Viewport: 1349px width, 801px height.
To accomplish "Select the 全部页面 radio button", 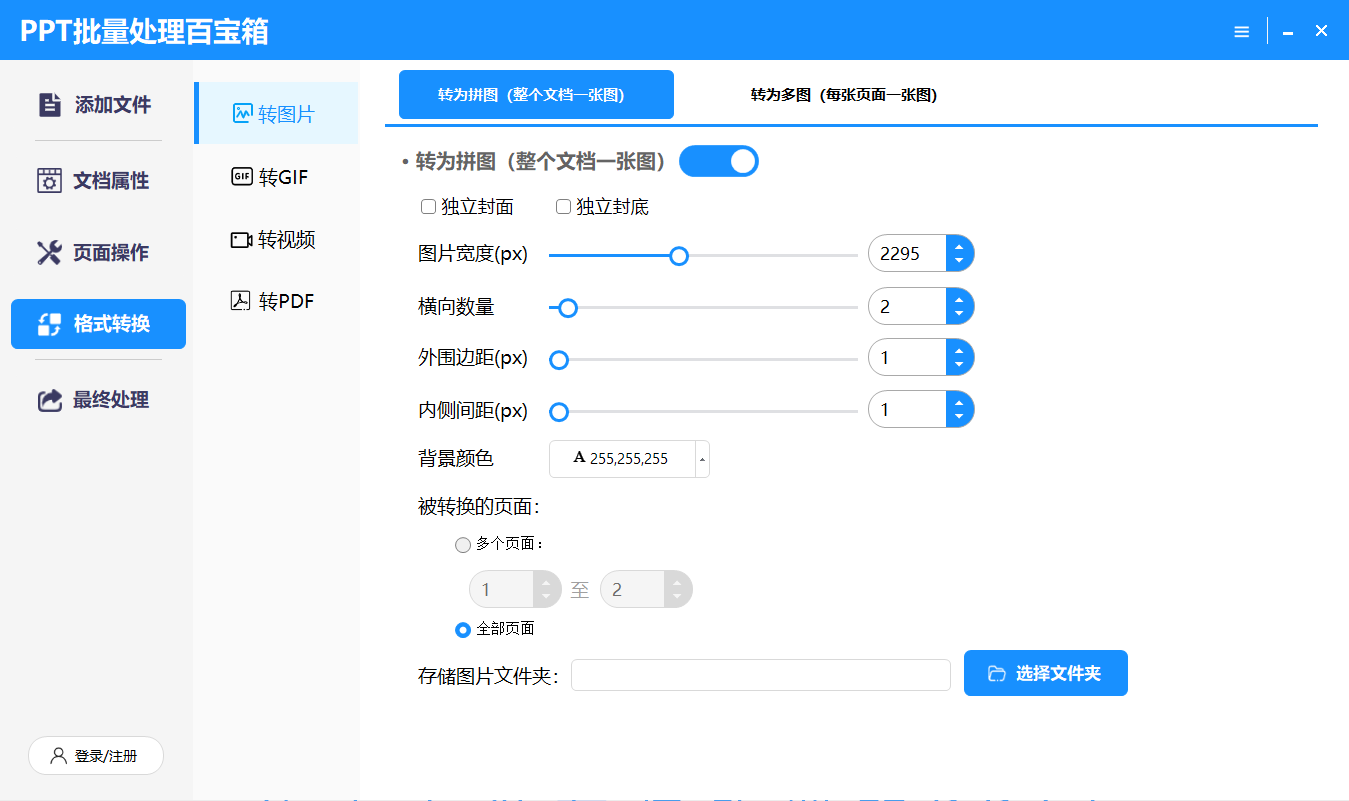I will click(463, 630).
